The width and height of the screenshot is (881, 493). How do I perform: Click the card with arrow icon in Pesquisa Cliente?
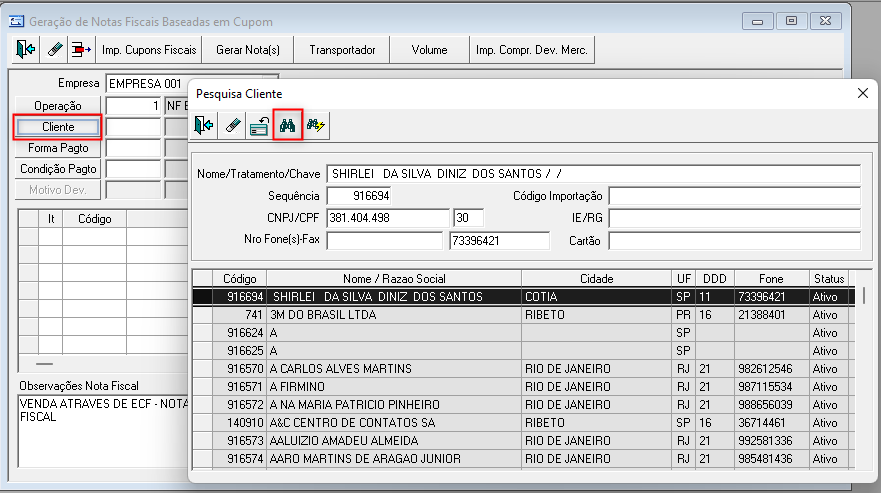tap(259, 125)
